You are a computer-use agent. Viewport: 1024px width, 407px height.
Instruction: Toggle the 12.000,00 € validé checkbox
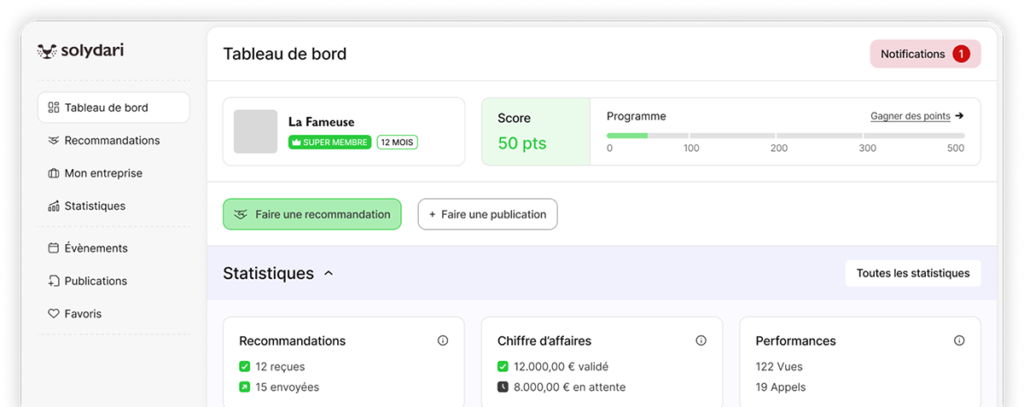pyautogui.click(x=503, y=367)
